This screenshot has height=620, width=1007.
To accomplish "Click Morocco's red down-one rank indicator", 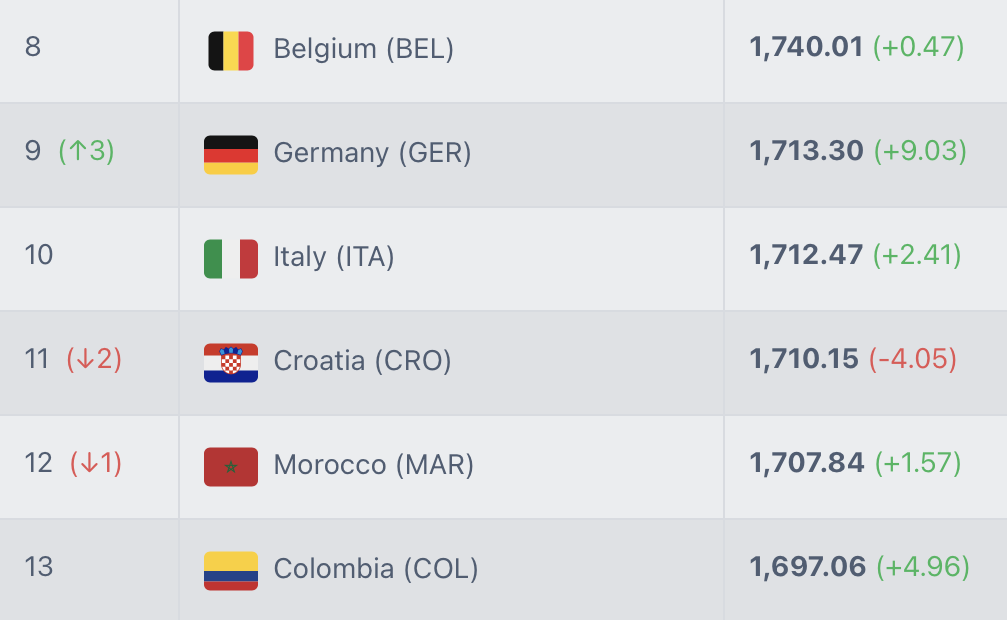I will coord(96,463).
